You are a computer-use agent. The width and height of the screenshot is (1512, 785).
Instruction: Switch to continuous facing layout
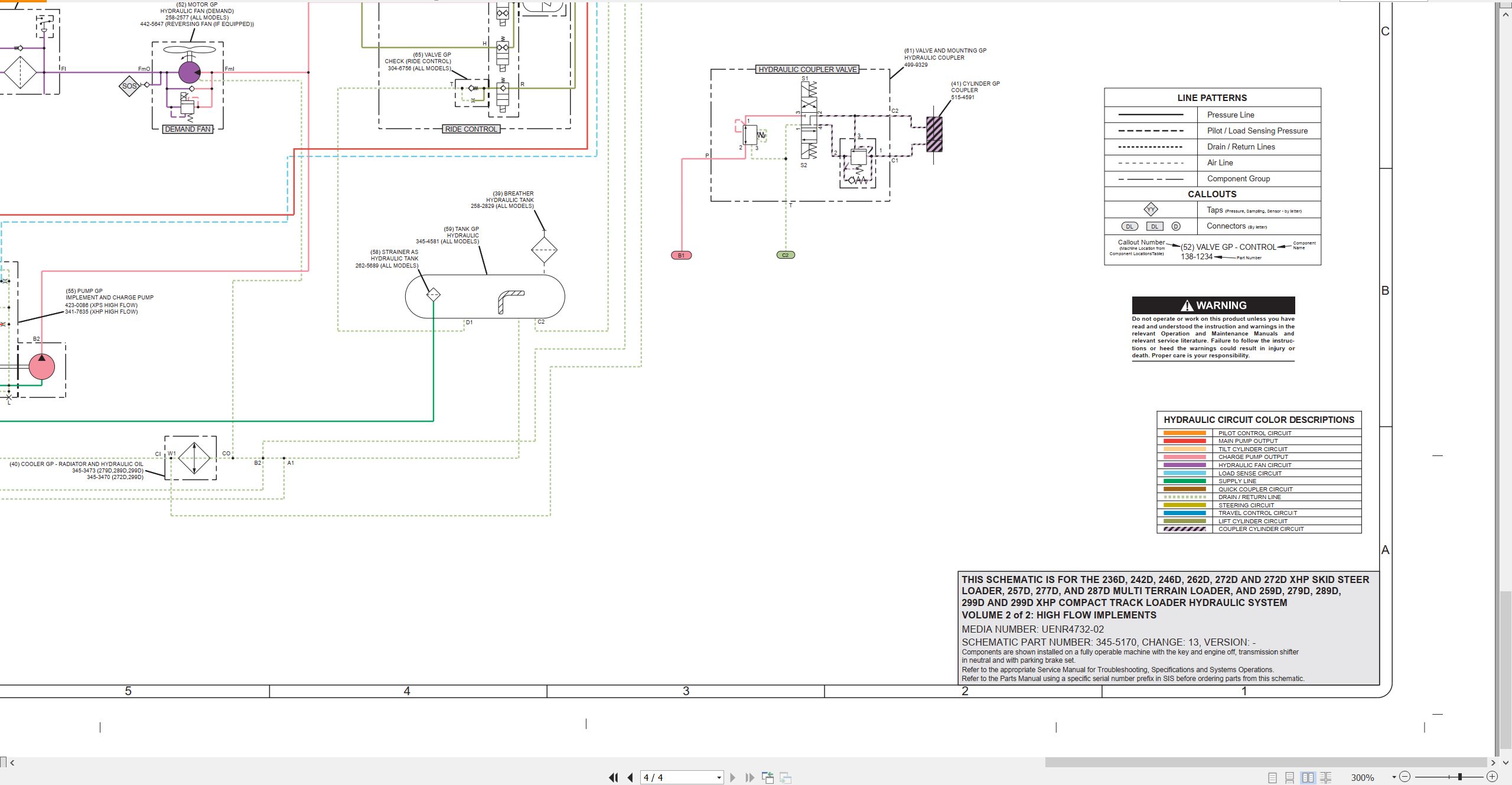point(1325,777)
